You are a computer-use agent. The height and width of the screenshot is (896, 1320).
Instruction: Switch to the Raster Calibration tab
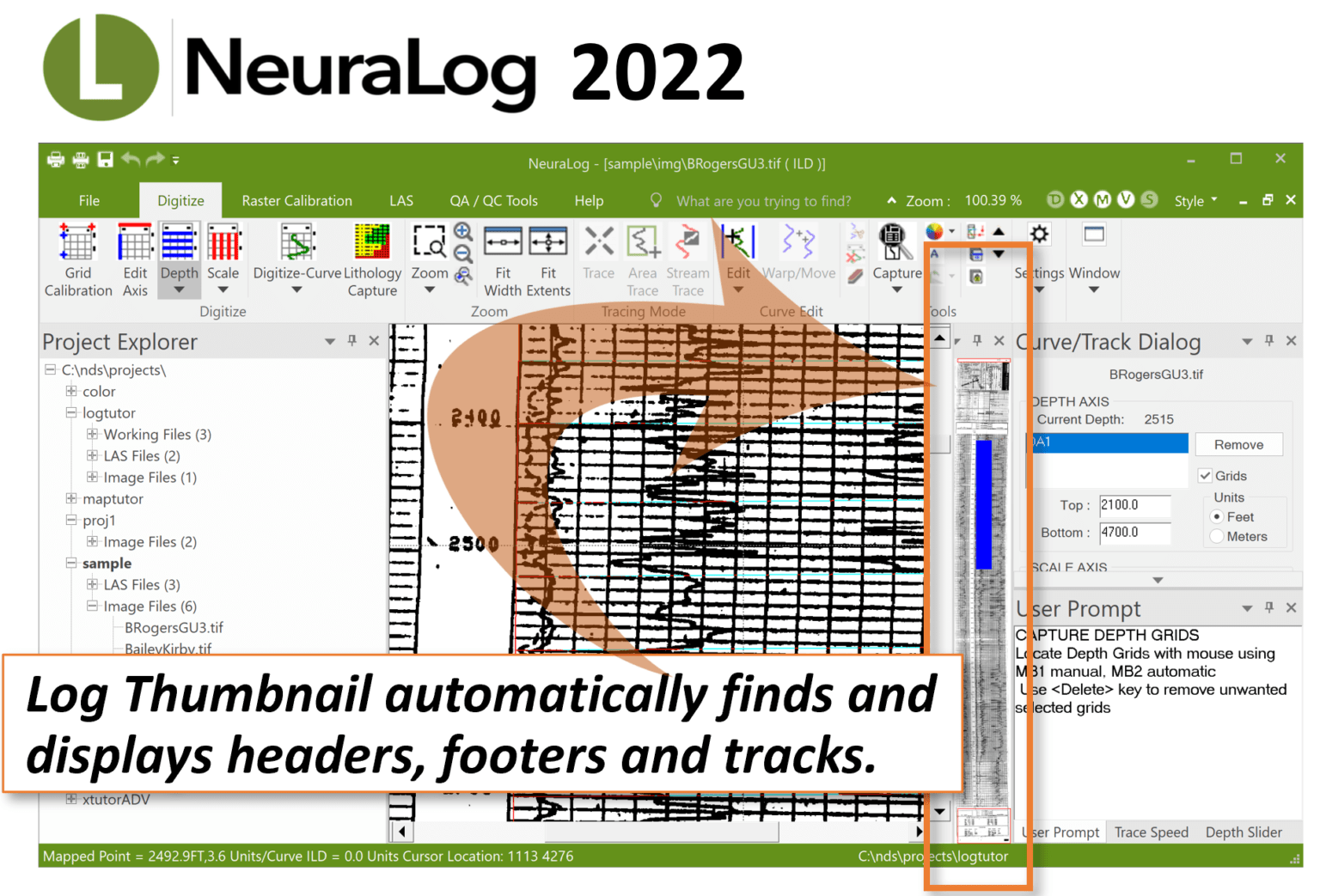click(x=296, y=200)
